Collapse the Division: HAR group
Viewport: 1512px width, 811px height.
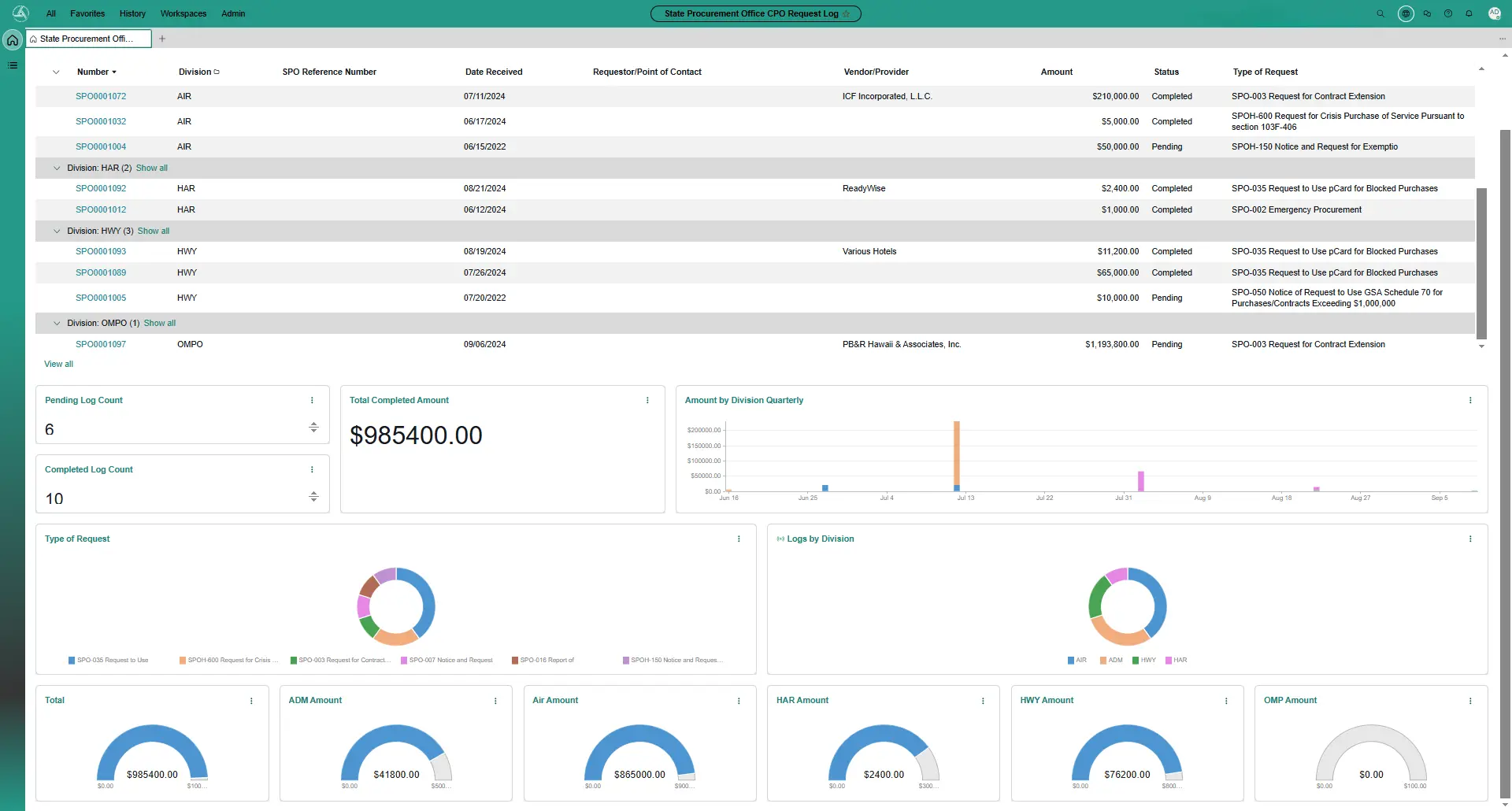click(57, 168)
